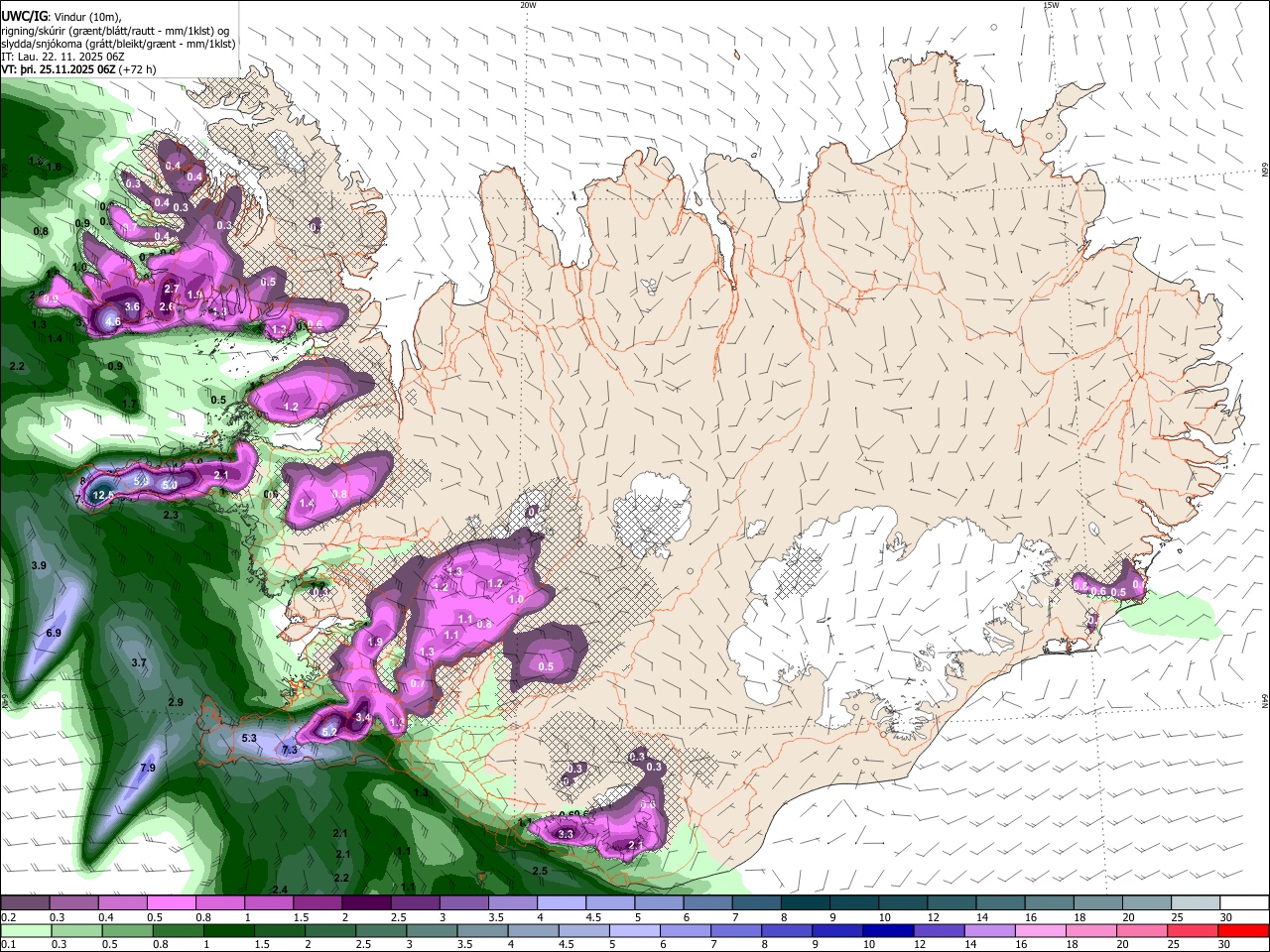The image size is (1270, 952).
Task: Click the 3.3 snowfall value on the south coast
Action: (567, 835)
